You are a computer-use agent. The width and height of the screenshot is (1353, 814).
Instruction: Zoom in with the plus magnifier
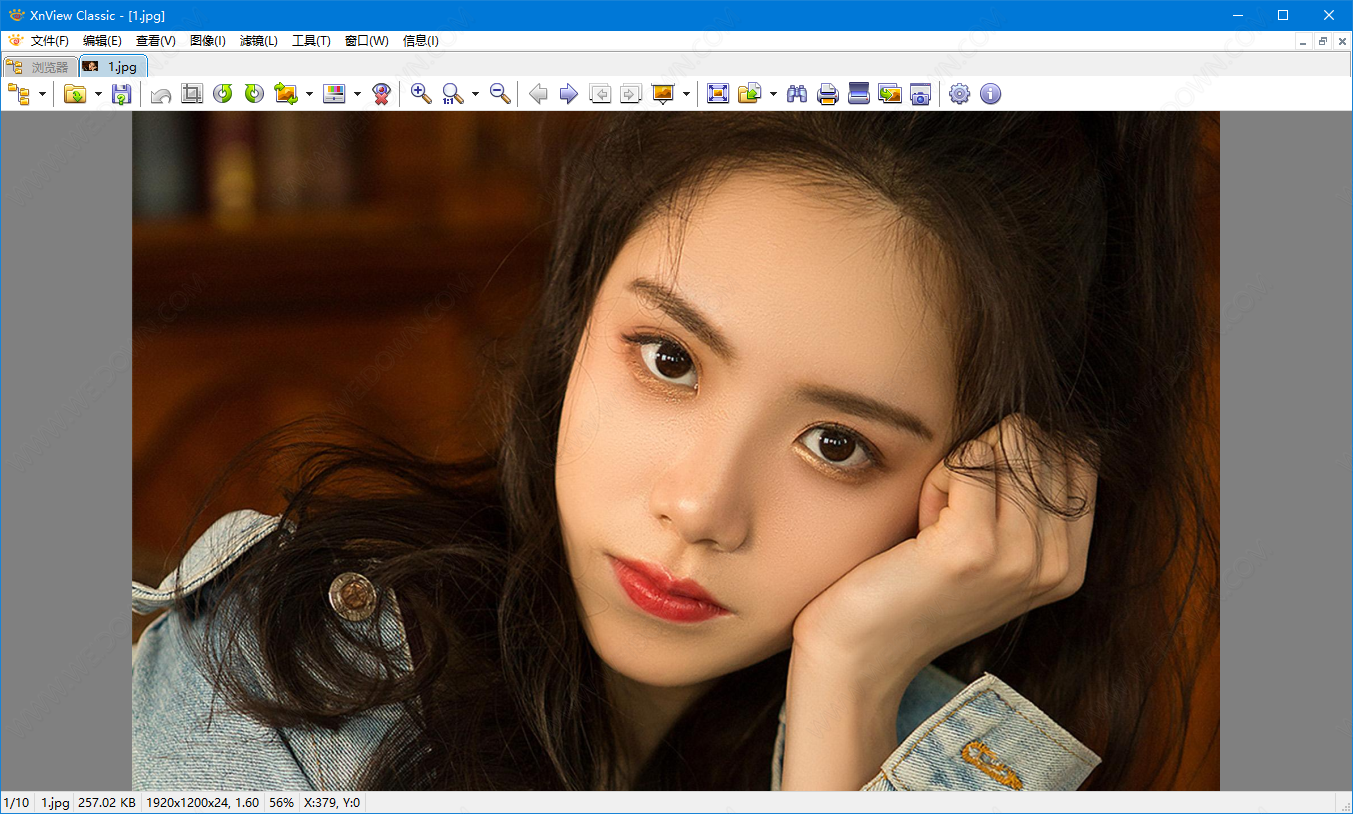[422, 94]
